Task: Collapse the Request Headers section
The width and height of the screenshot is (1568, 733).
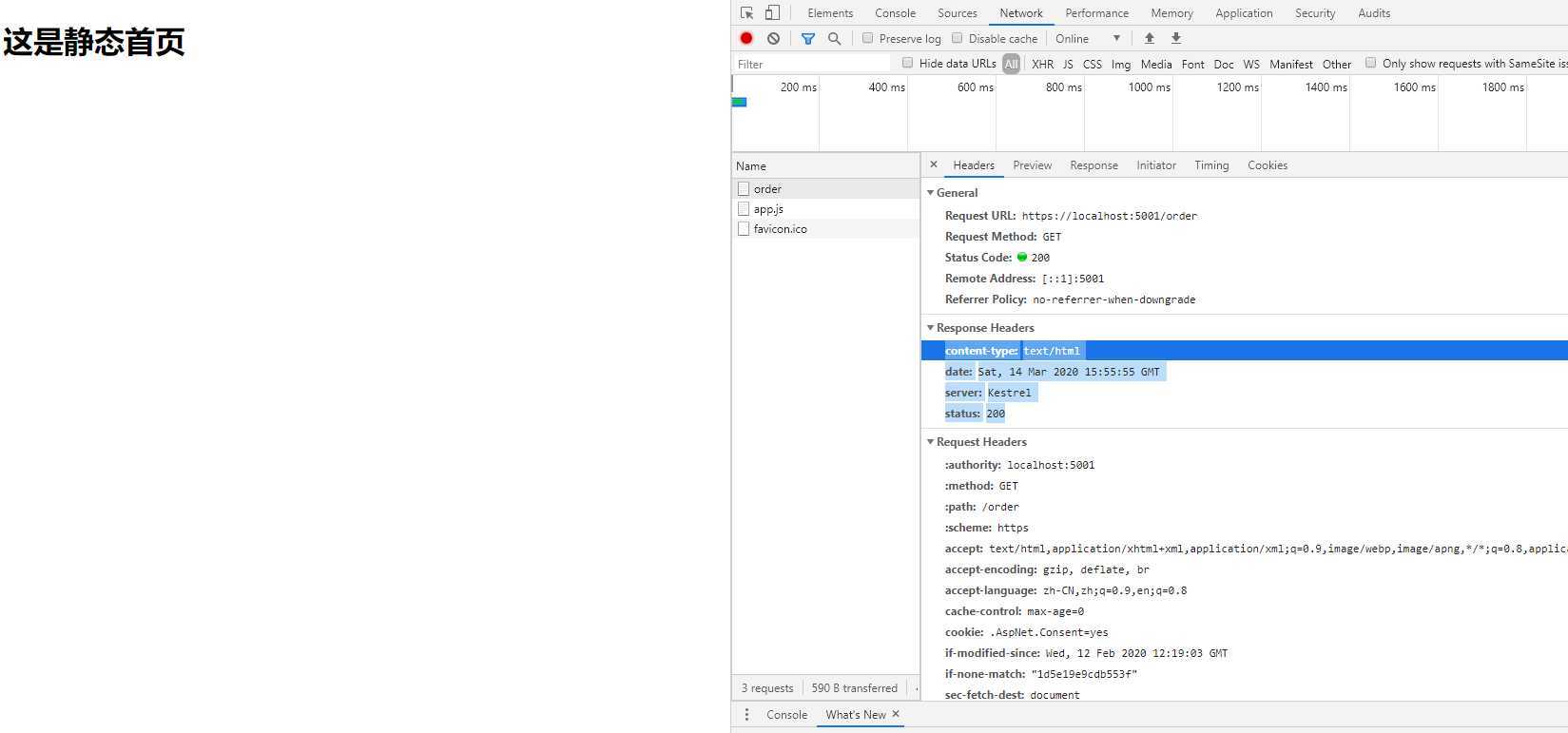Action: [930, 441]
